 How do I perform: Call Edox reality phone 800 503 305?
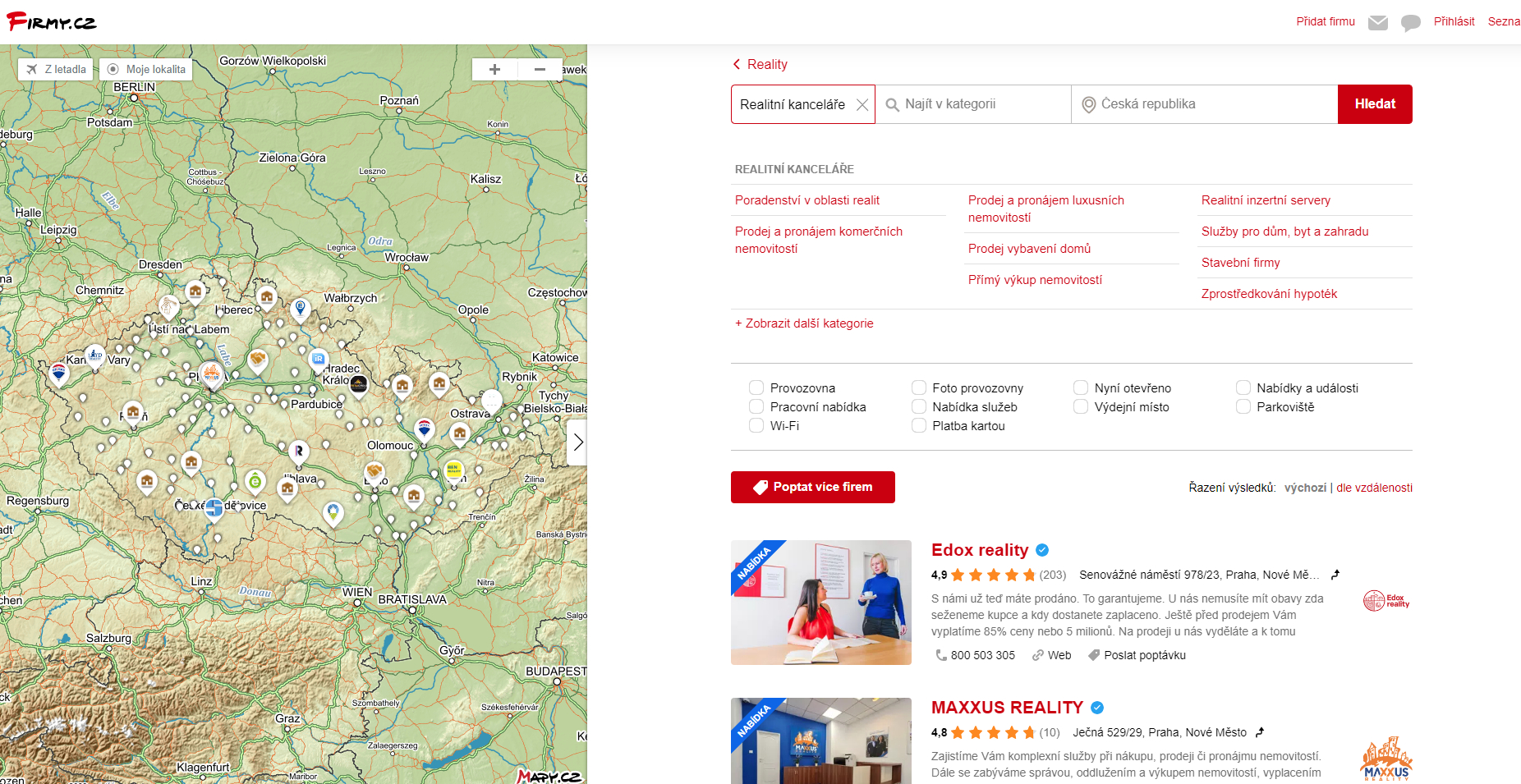tap(976, 655)
